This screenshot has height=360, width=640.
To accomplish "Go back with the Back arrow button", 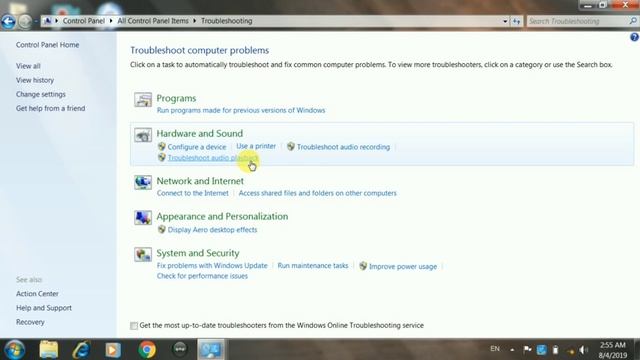I will click(x=8, y=21).
